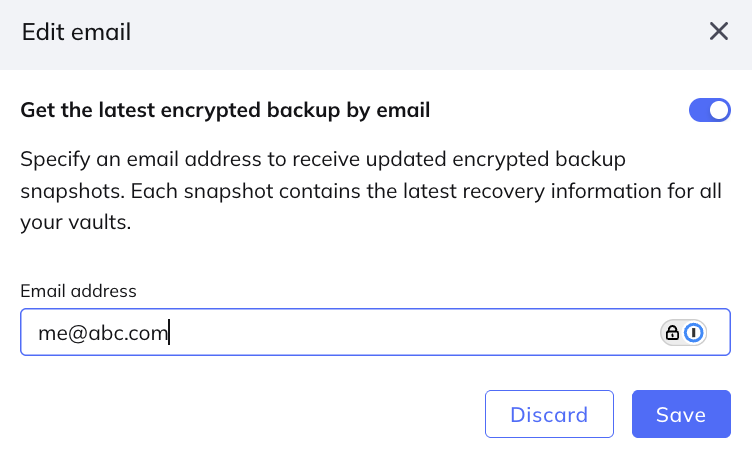Click the 1Password autofill icon
The width and height of the screenshot is (752, 462).
[x=694, y=333]
